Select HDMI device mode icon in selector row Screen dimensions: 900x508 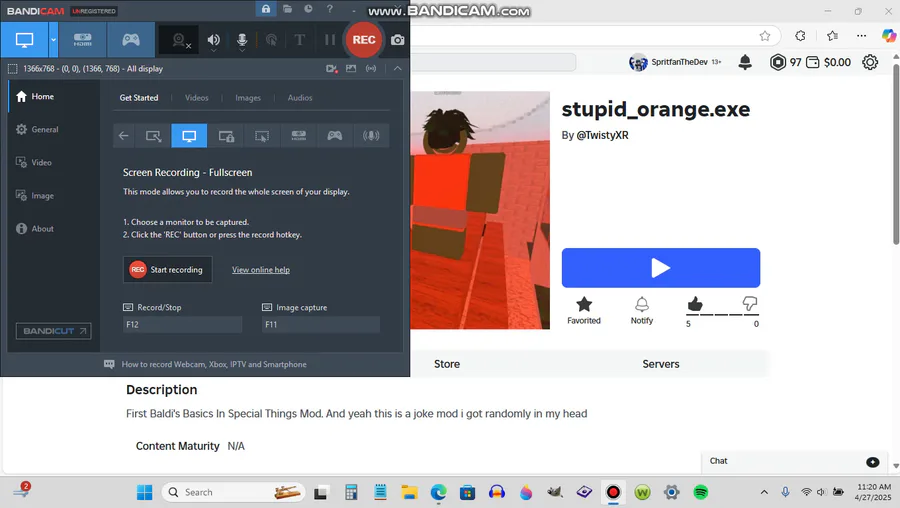coord(298,136)
